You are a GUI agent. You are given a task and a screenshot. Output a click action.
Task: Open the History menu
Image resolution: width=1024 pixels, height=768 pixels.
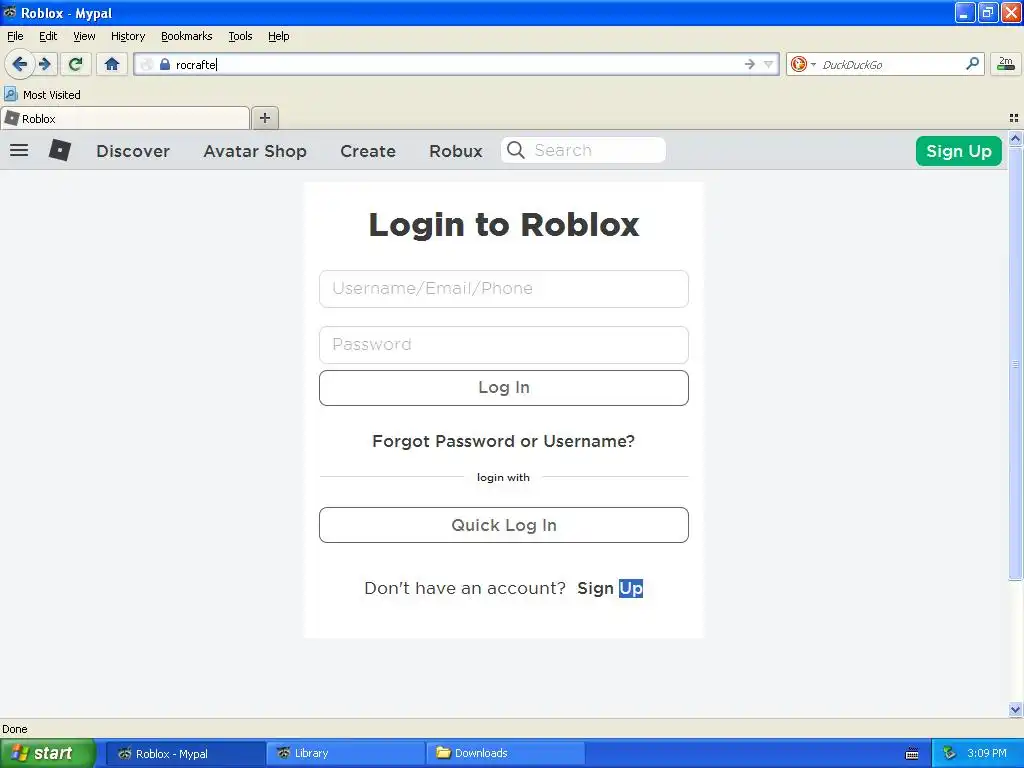click(128, 36)
